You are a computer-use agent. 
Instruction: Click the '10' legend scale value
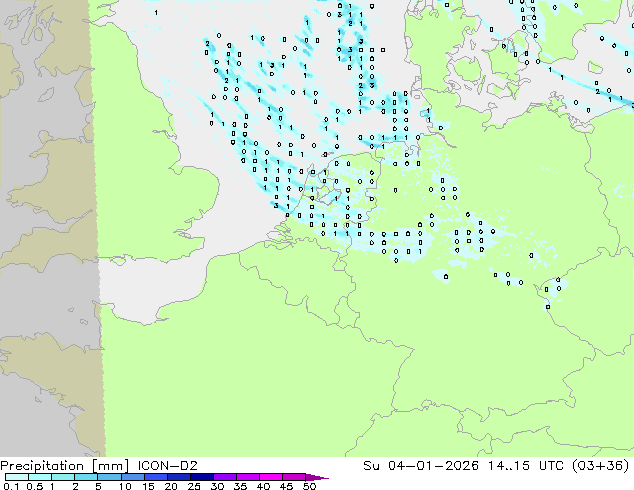coord(125,486)
